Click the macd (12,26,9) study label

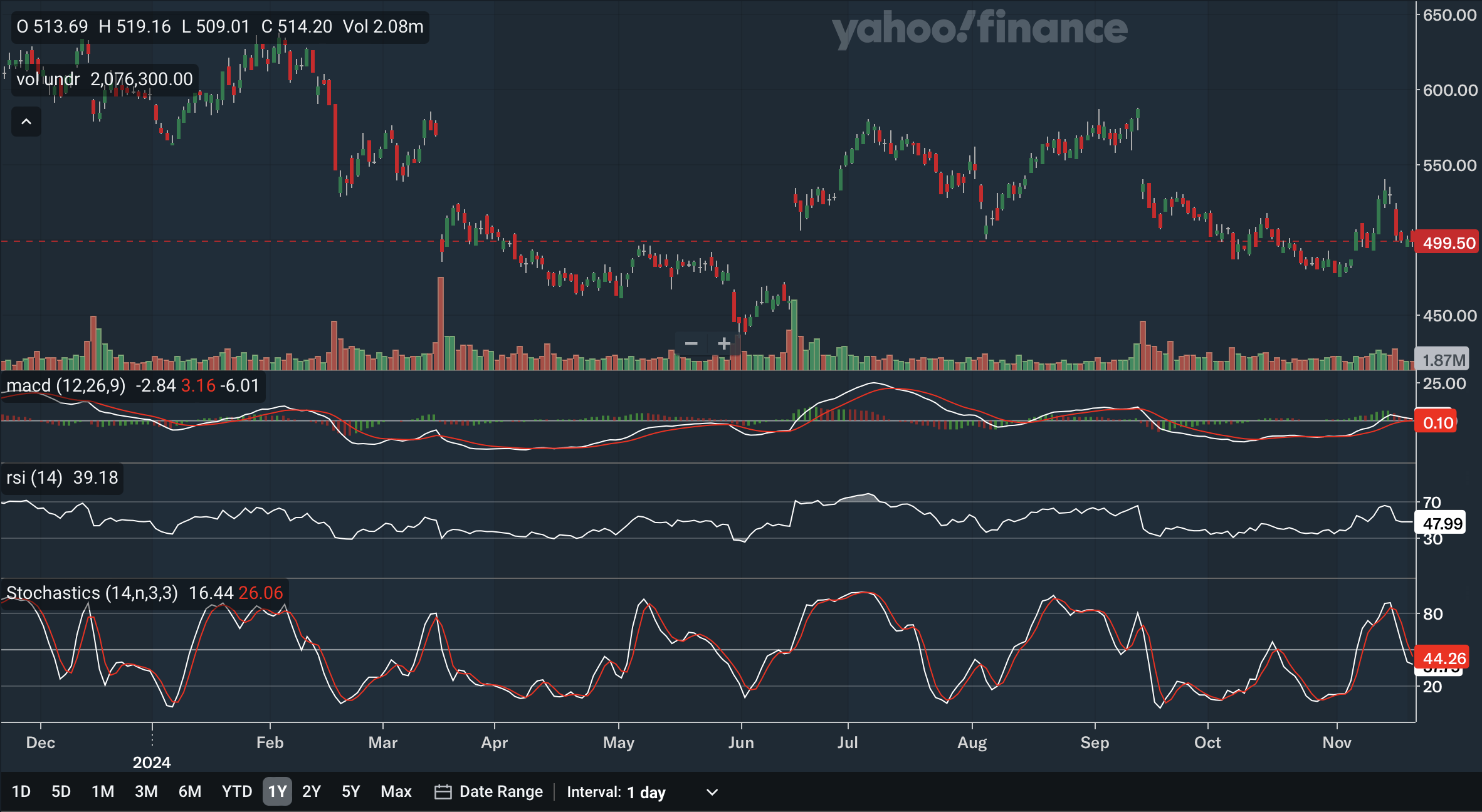tap(66, 385)
